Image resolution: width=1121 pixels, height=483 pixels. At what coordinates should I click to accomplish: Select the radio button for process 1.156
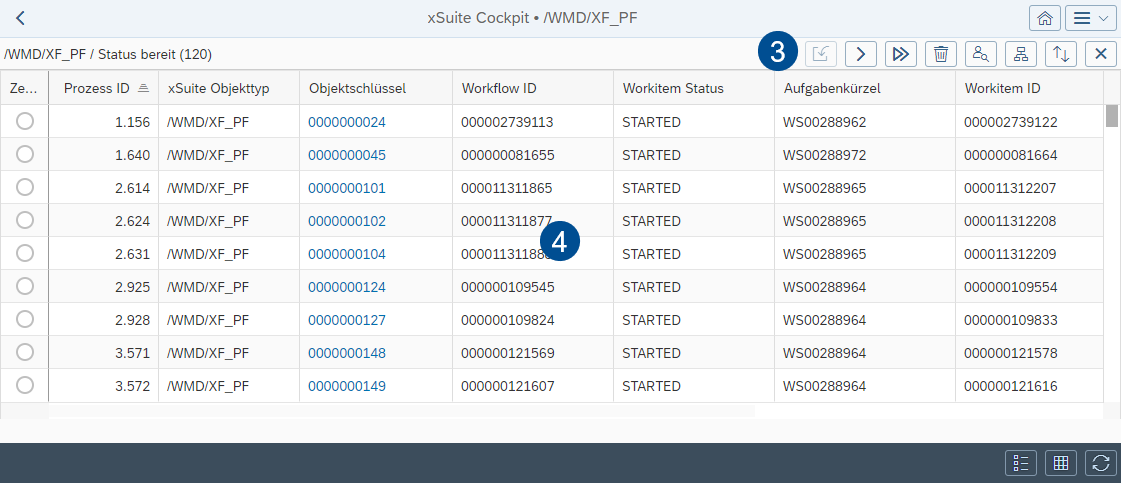pos(25,122)
